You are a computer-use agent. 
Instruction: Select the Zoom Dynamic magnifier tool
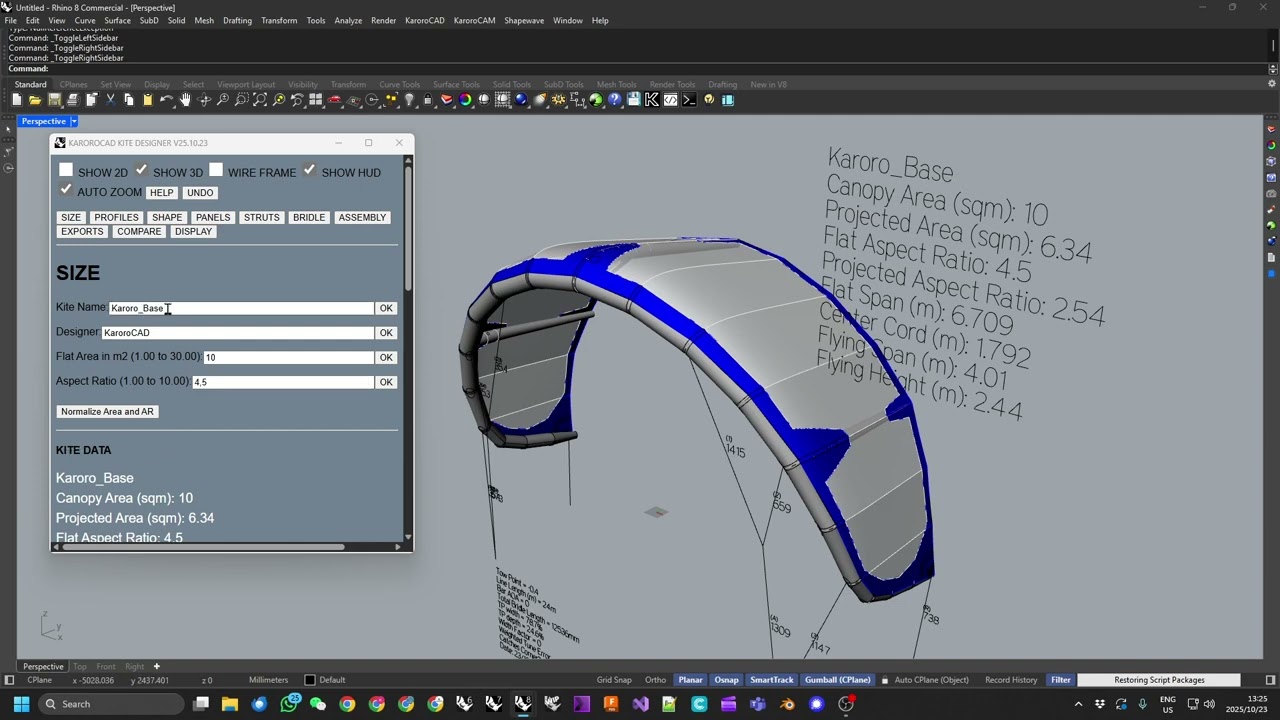222,100
